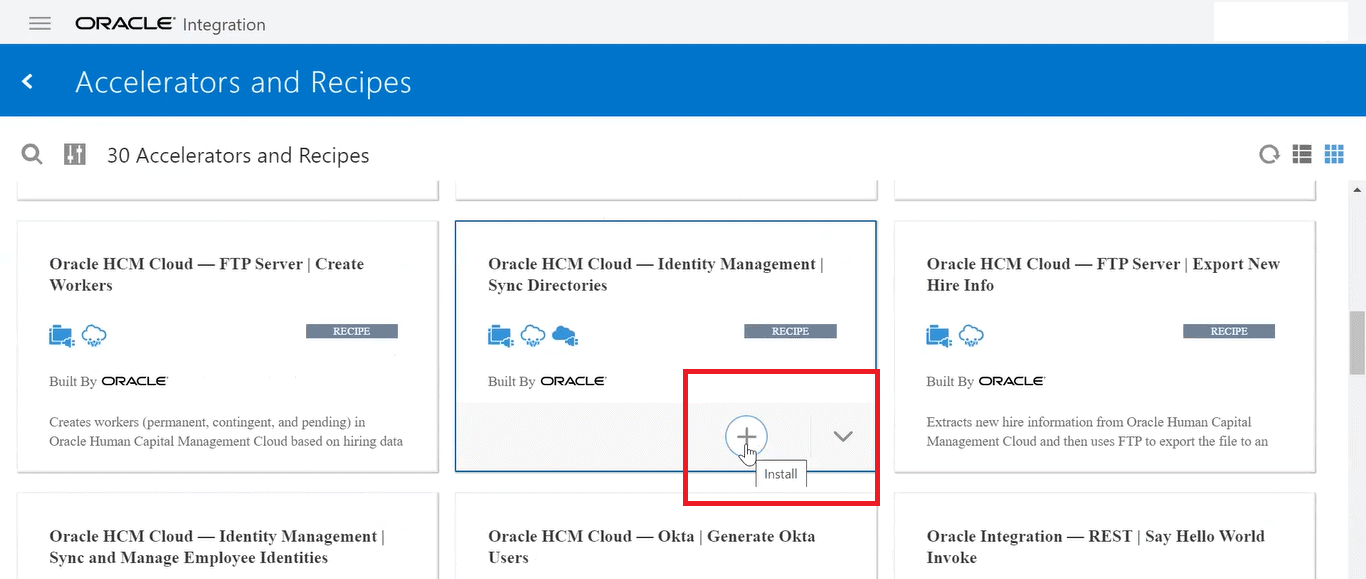
Task: Click the Install tooltip label
Action: tap(780, 473)
